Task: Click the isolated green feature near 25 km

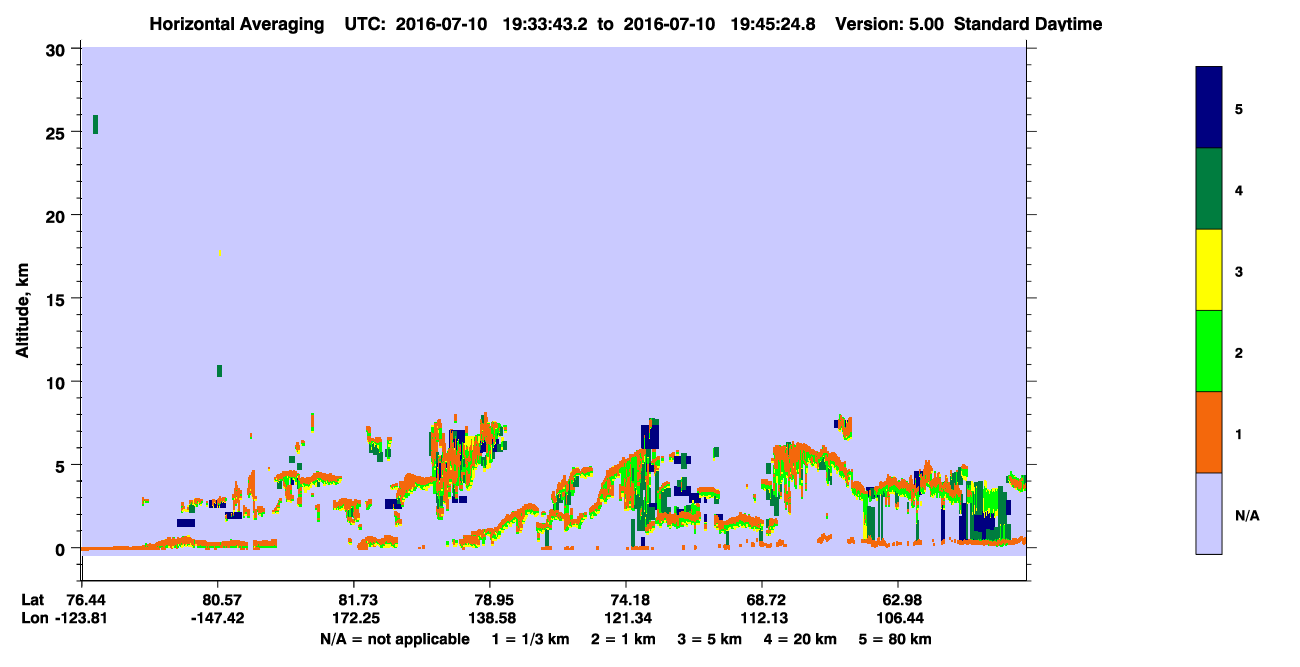Action: click(x=95, y=124)
